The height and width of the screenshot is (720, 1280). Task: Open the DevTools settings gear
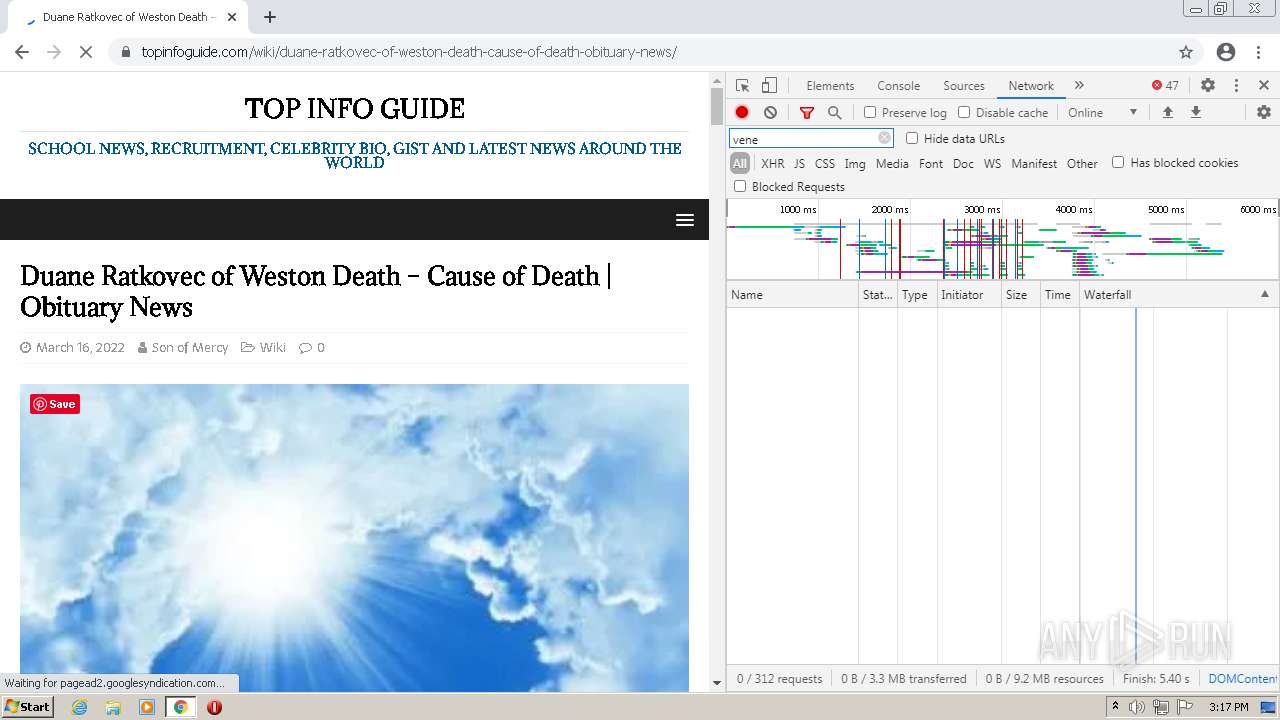coord(1208,86)
